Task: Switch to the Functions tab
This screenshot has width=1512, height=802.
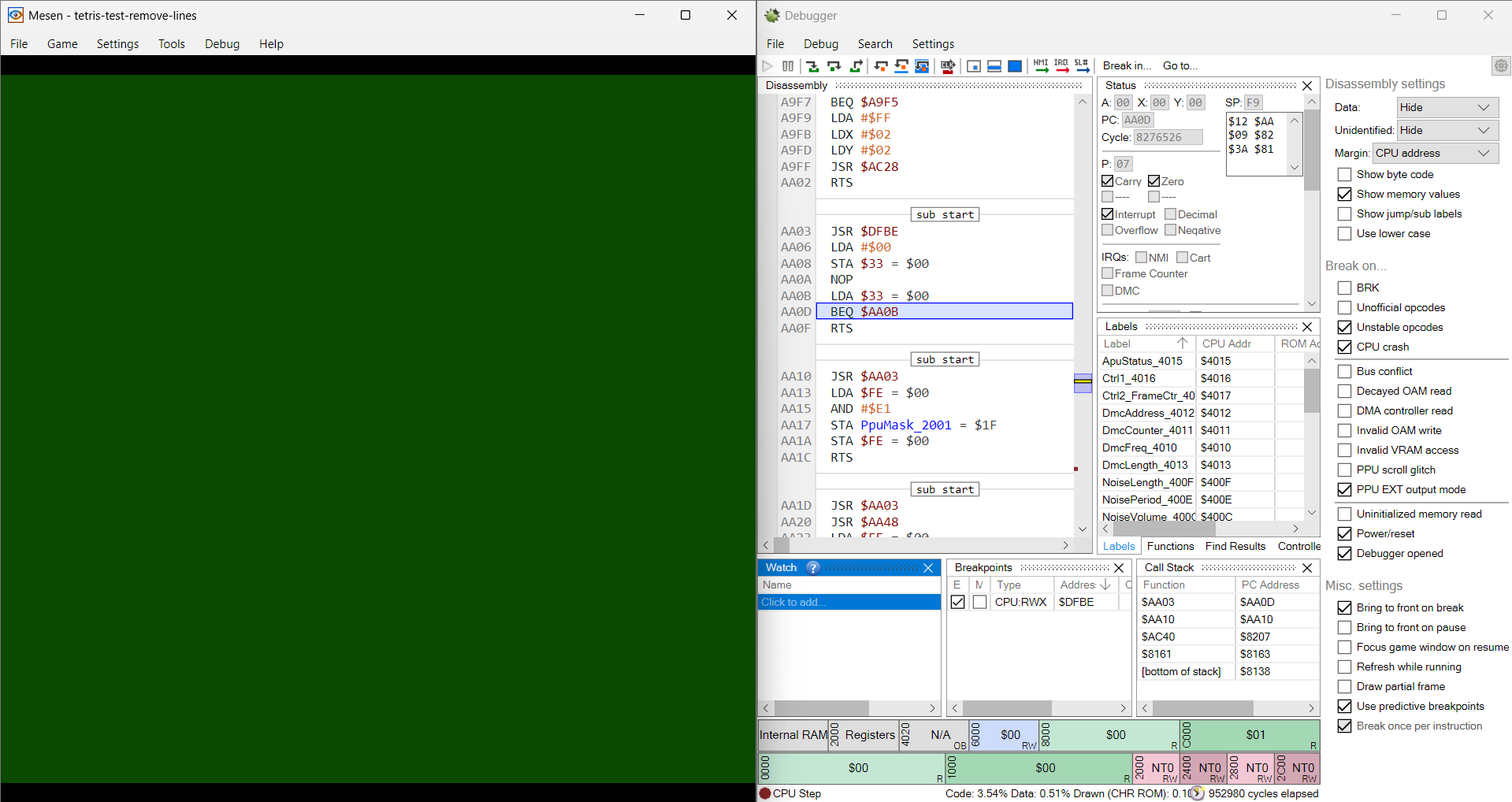Action: [1171, 546]
